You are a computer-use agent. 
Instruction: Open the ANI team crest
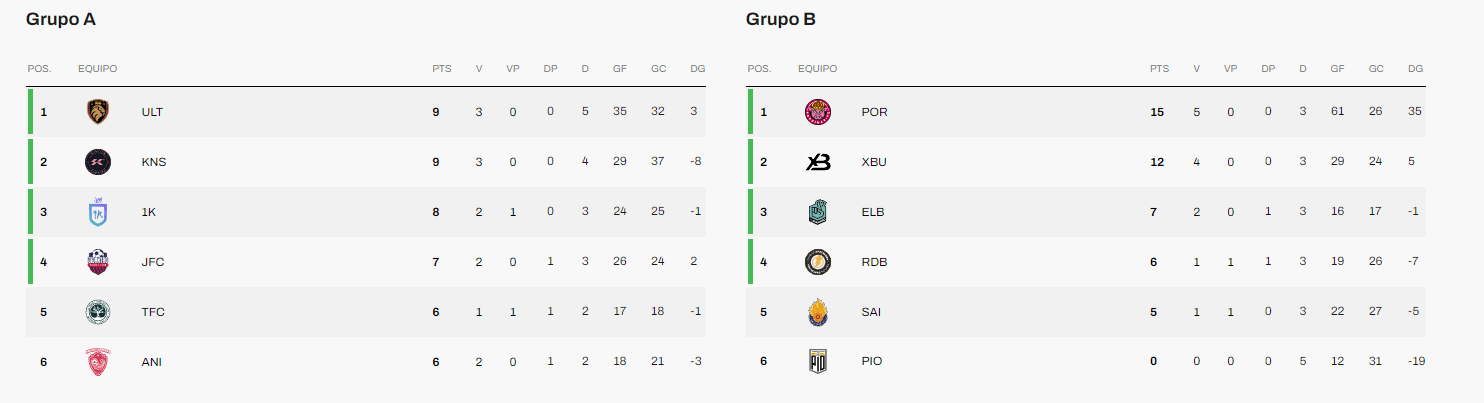click(97, 362)
